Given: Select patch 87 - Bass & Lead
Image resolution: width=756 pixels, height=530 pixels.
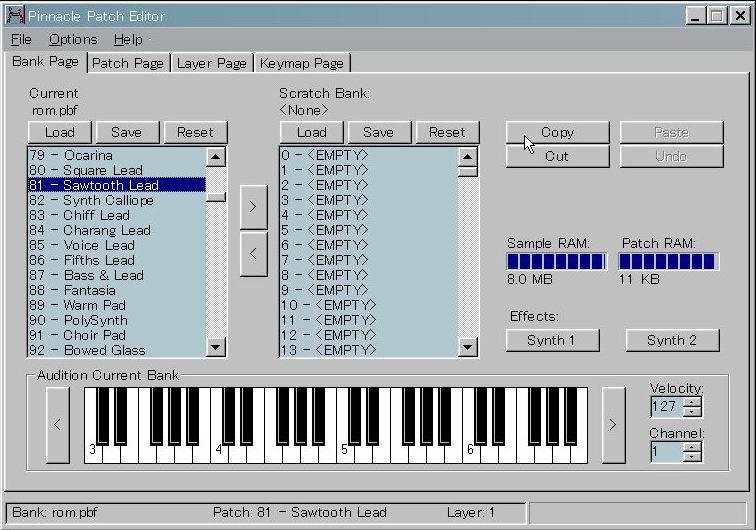Looking at the screenshot, I should coord(117,275).
